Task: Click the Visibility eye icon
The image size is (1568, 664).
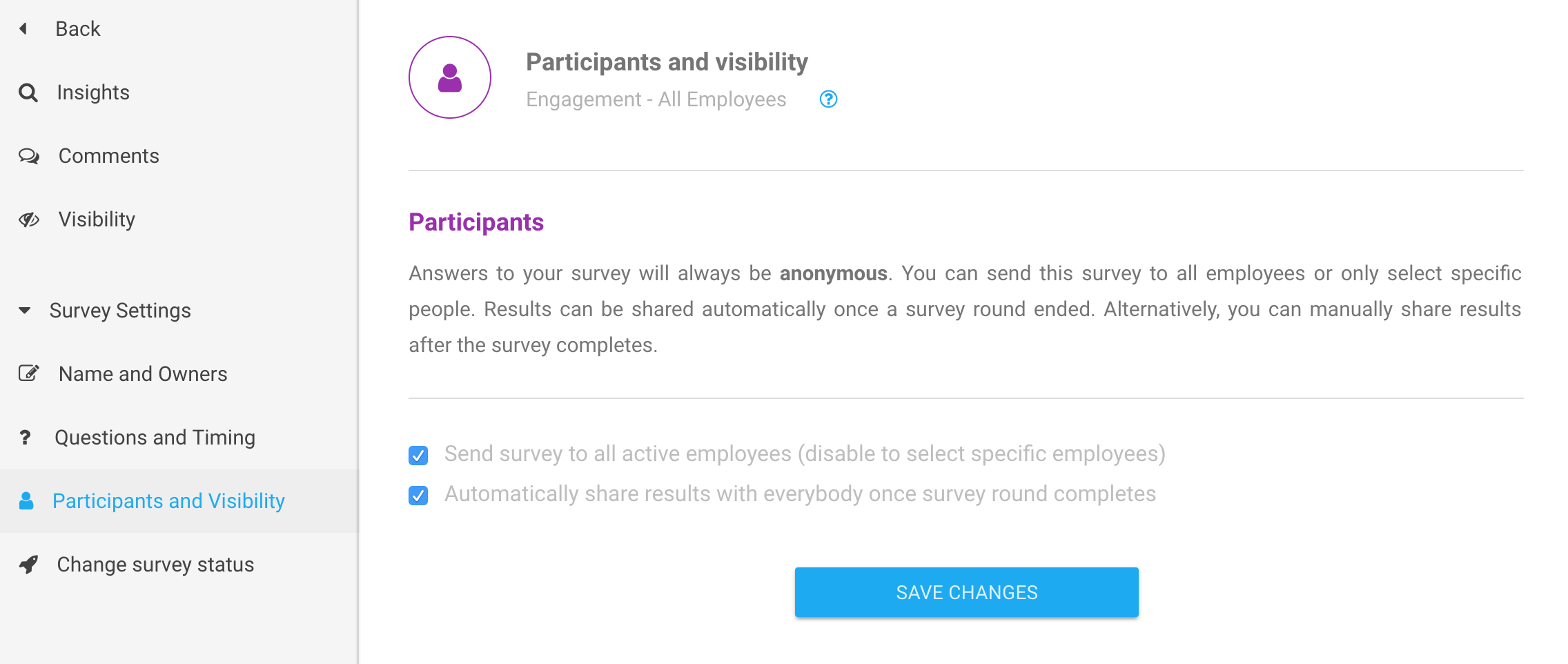Action: (29, 219)
